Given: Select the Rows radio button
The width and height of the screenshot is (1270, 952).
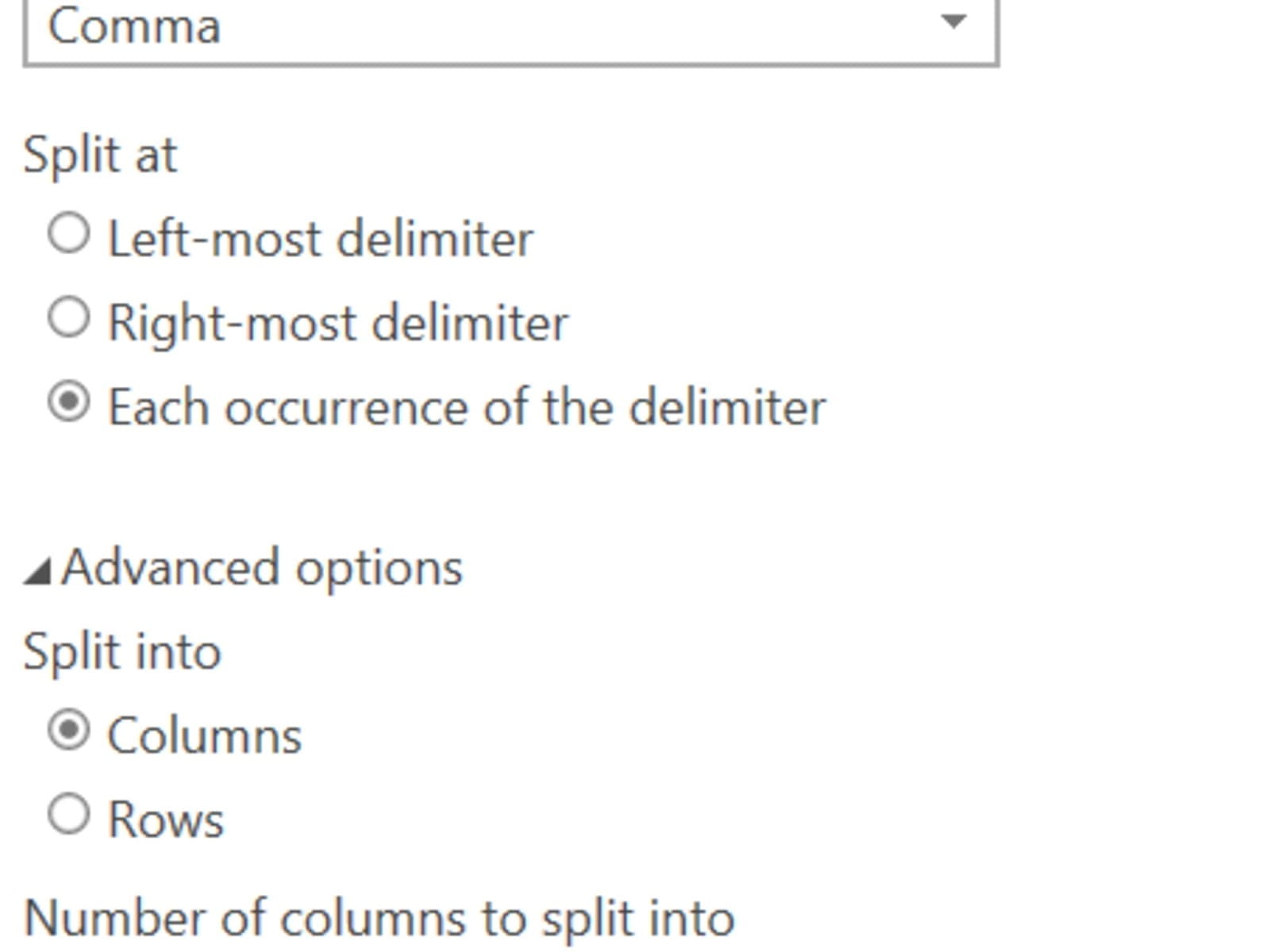Looking at the screenshot, I should (68, 815).
